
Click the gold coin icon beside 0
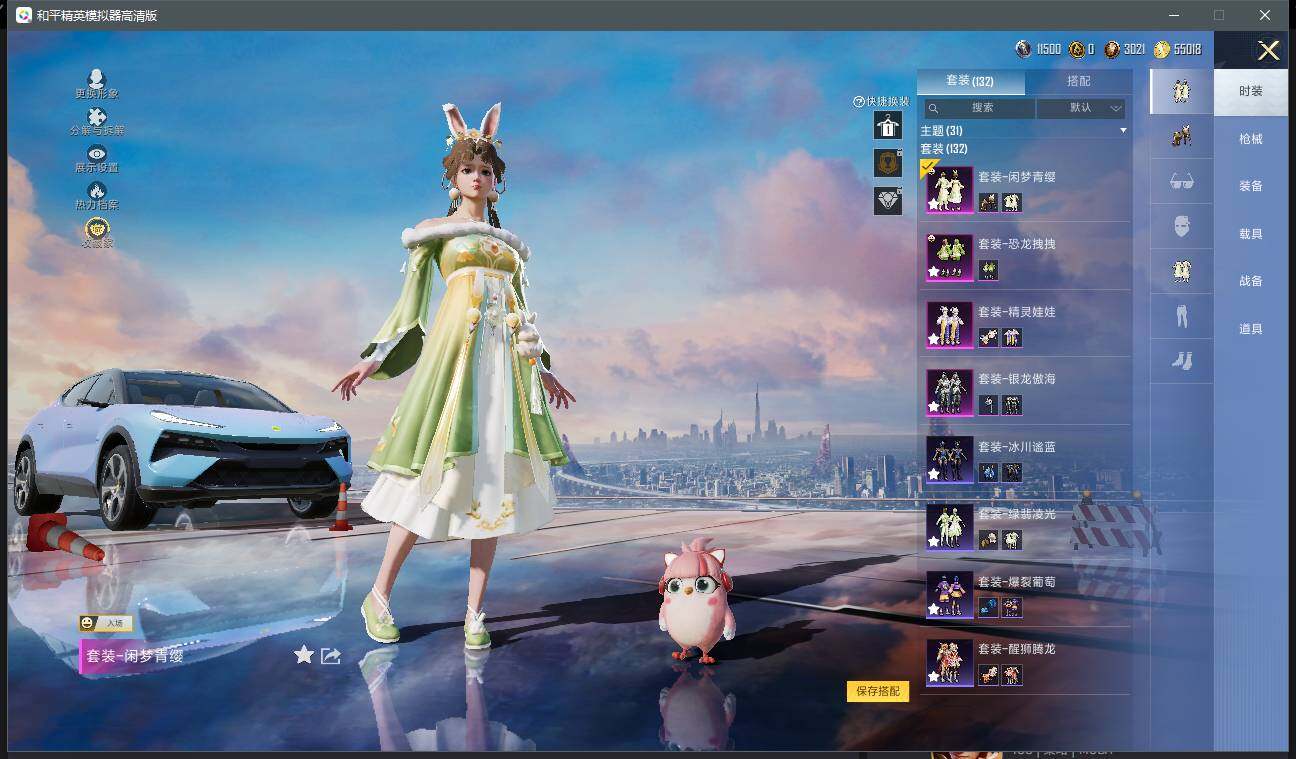point(1076,49)
